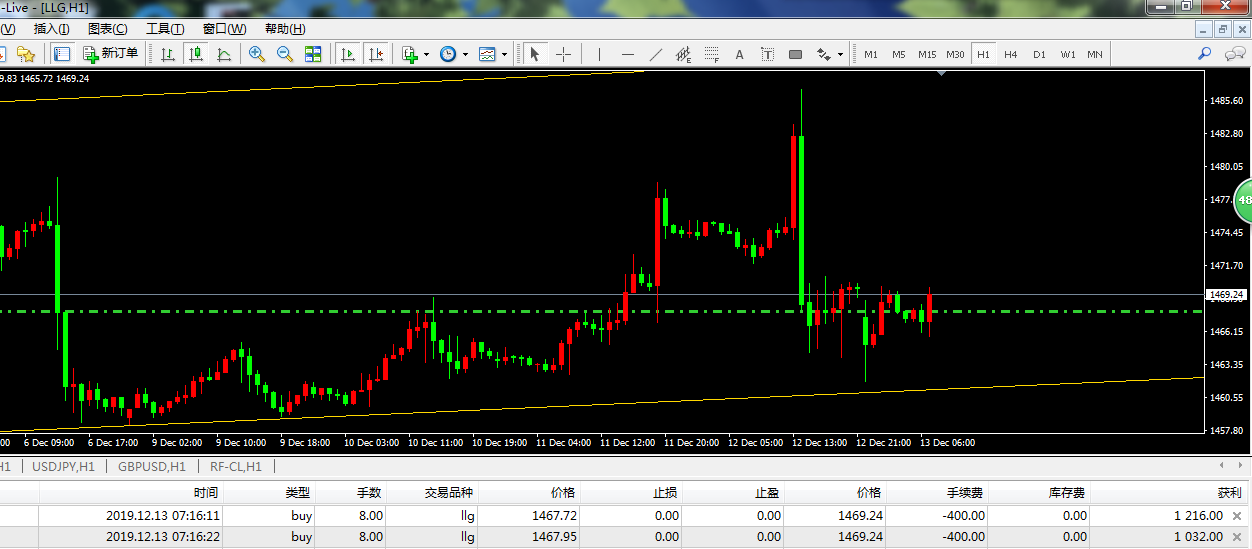This screenshot has height=549, width=1252.
Task: Sort orders by 类型 column header
Action: (x=298, y=493)
